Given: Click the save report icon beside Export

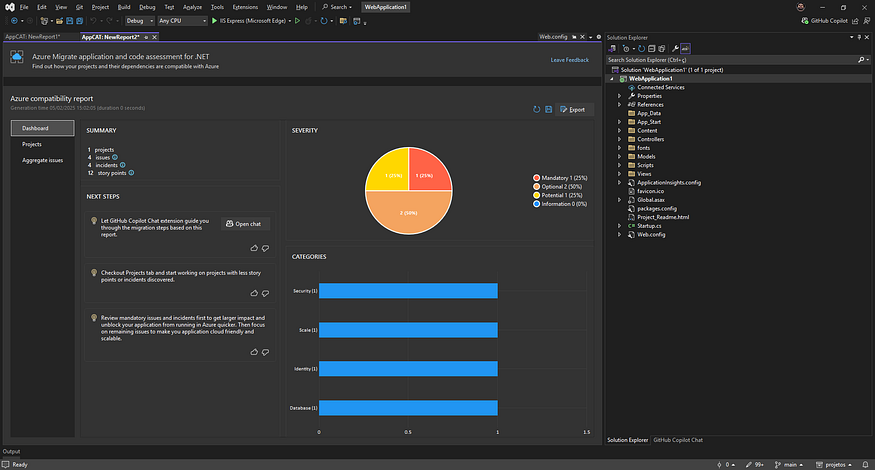Looking at the screenshot, I should (548, 109).
